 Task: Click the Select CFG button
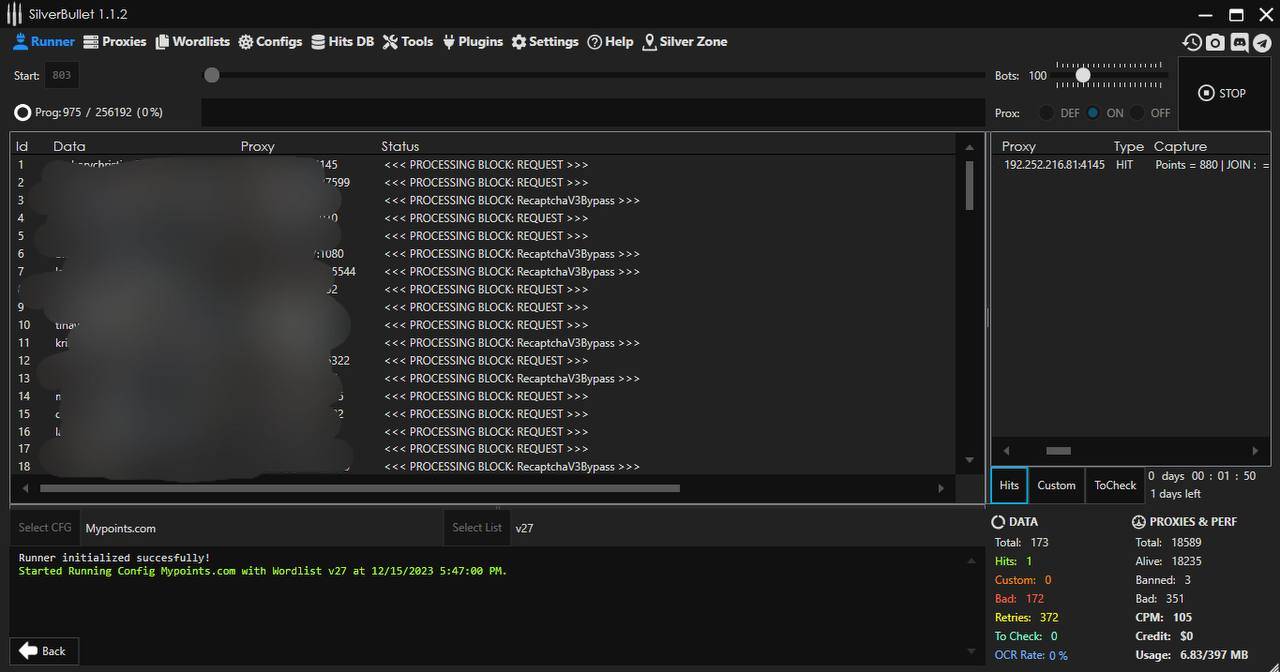45,528
